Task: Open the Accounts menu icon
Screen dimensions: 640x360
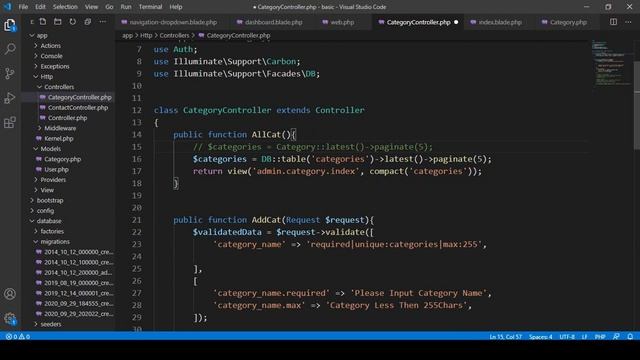Action: pos(10,294)
